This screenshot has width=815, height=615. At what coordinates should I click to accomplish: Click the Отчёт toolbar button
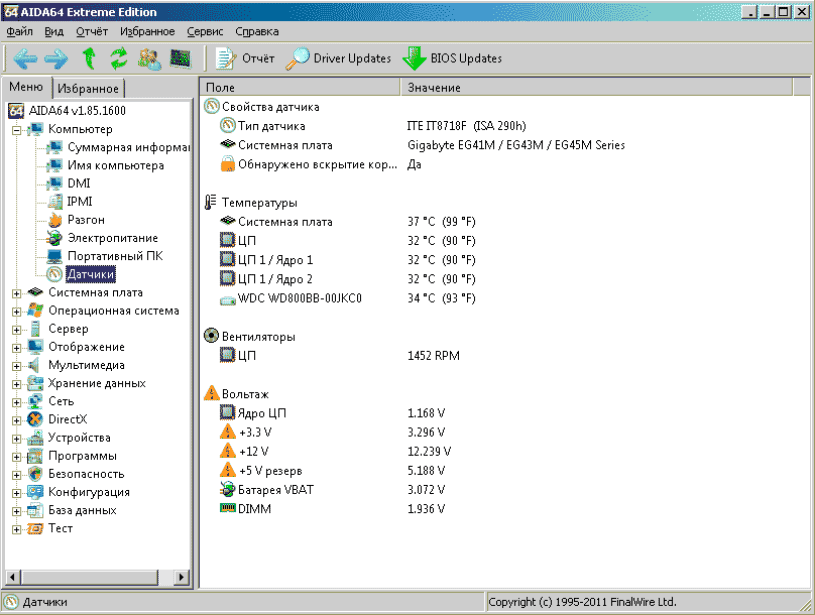(245, 58)
